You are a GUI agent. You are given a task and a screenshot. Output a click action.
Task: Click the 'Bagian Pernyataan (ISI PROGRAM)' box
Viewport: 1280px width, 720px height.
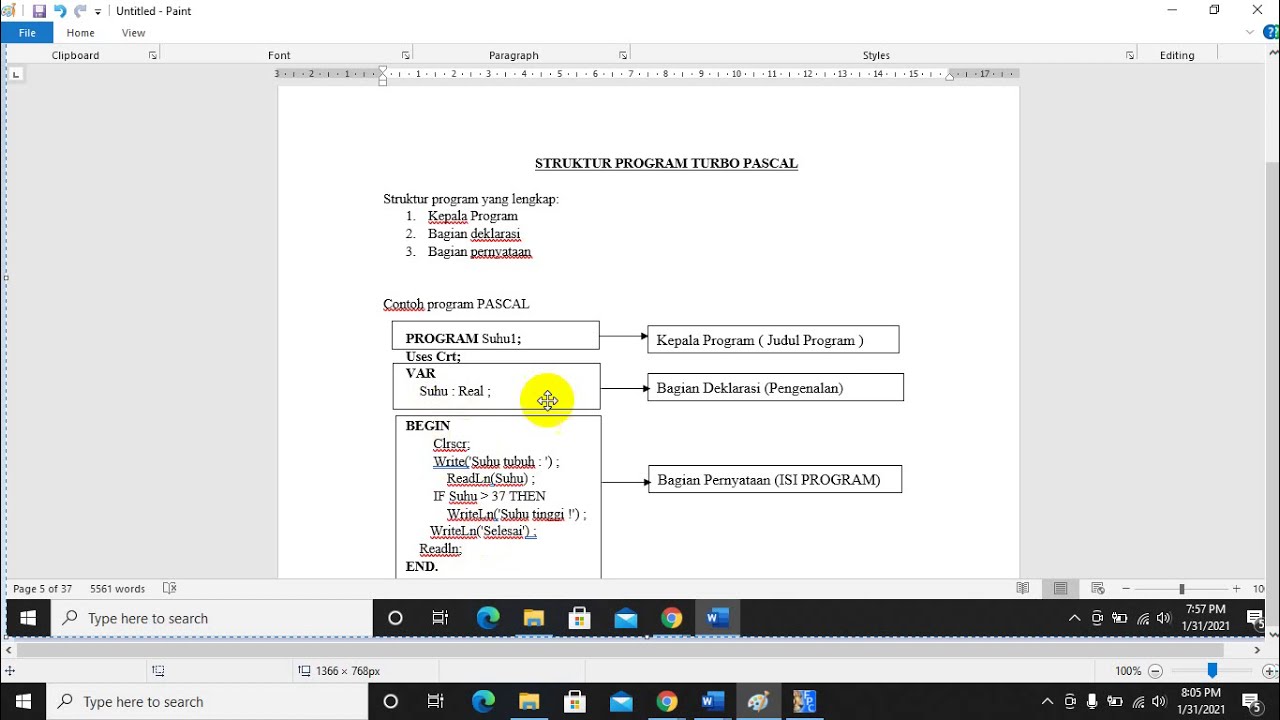[775, 479]
